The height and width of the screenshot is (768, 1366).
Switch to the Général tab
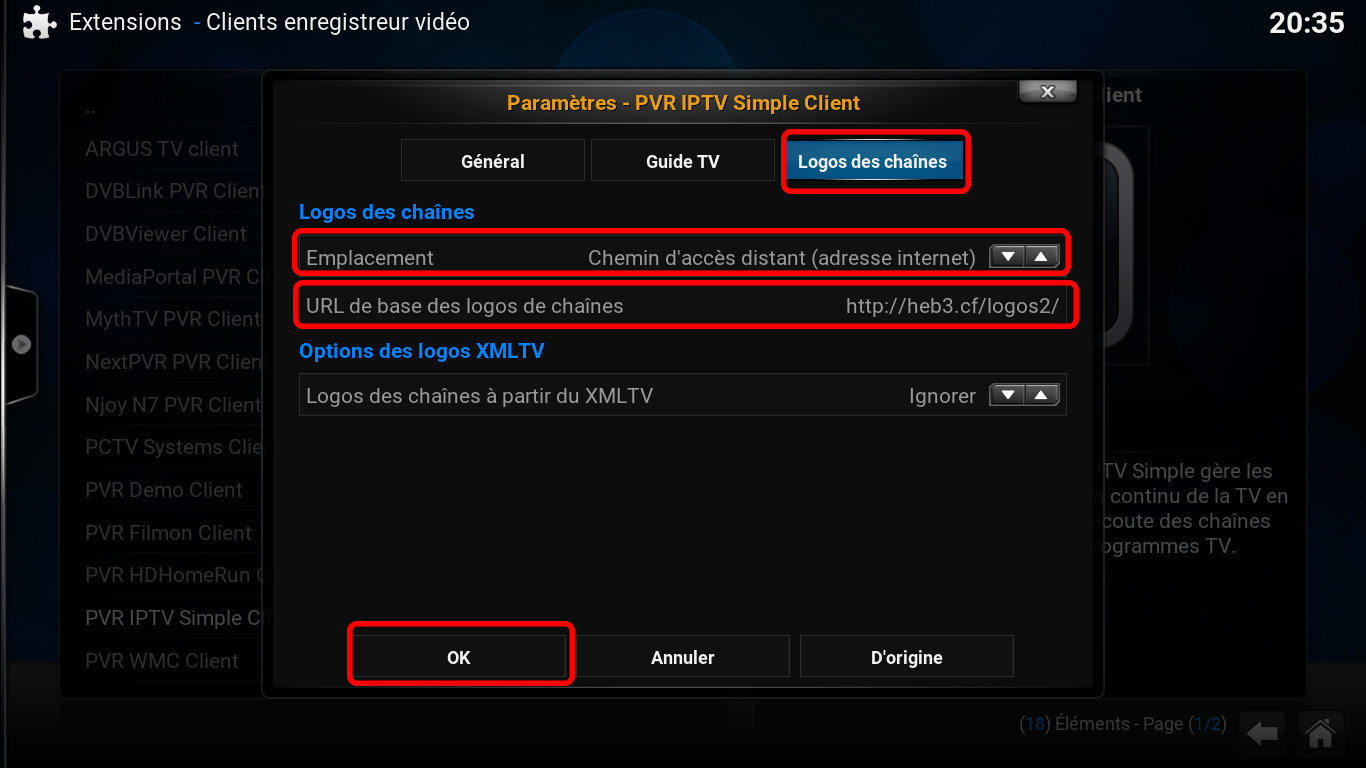point(493,161)
